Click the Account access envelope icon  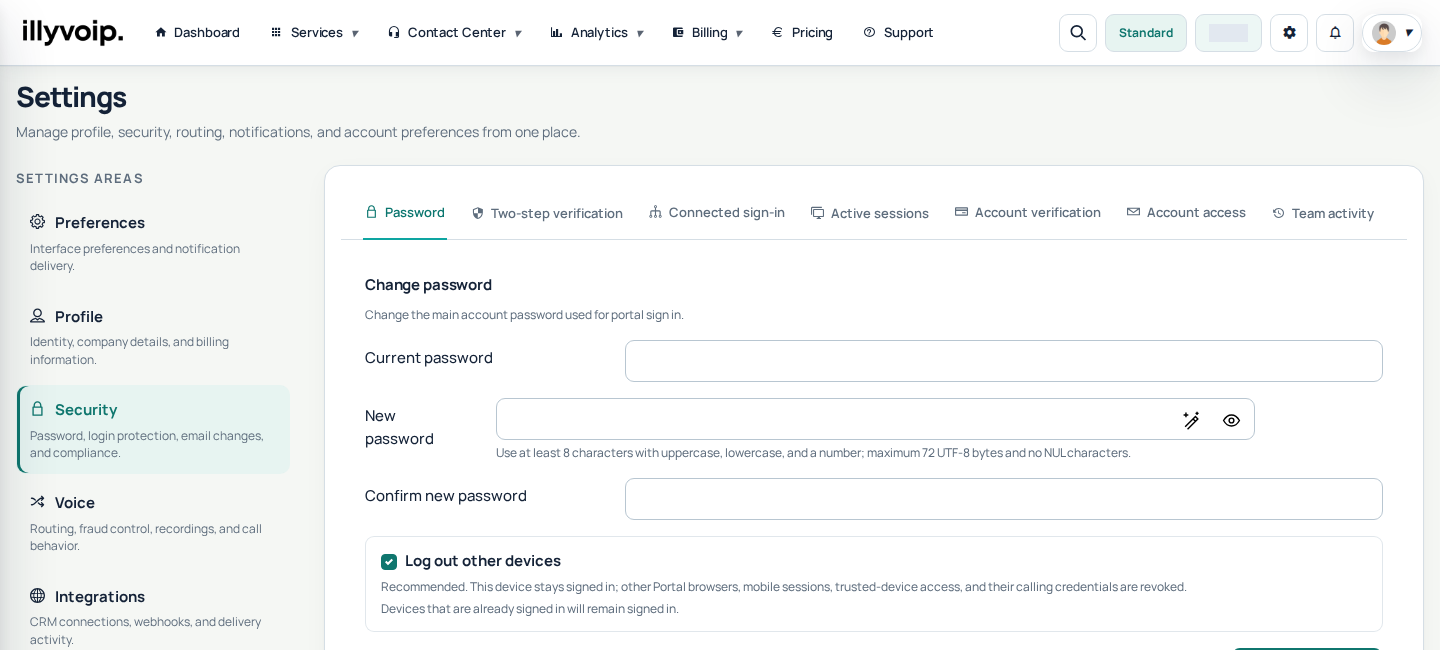click(x=1134, y=212)
